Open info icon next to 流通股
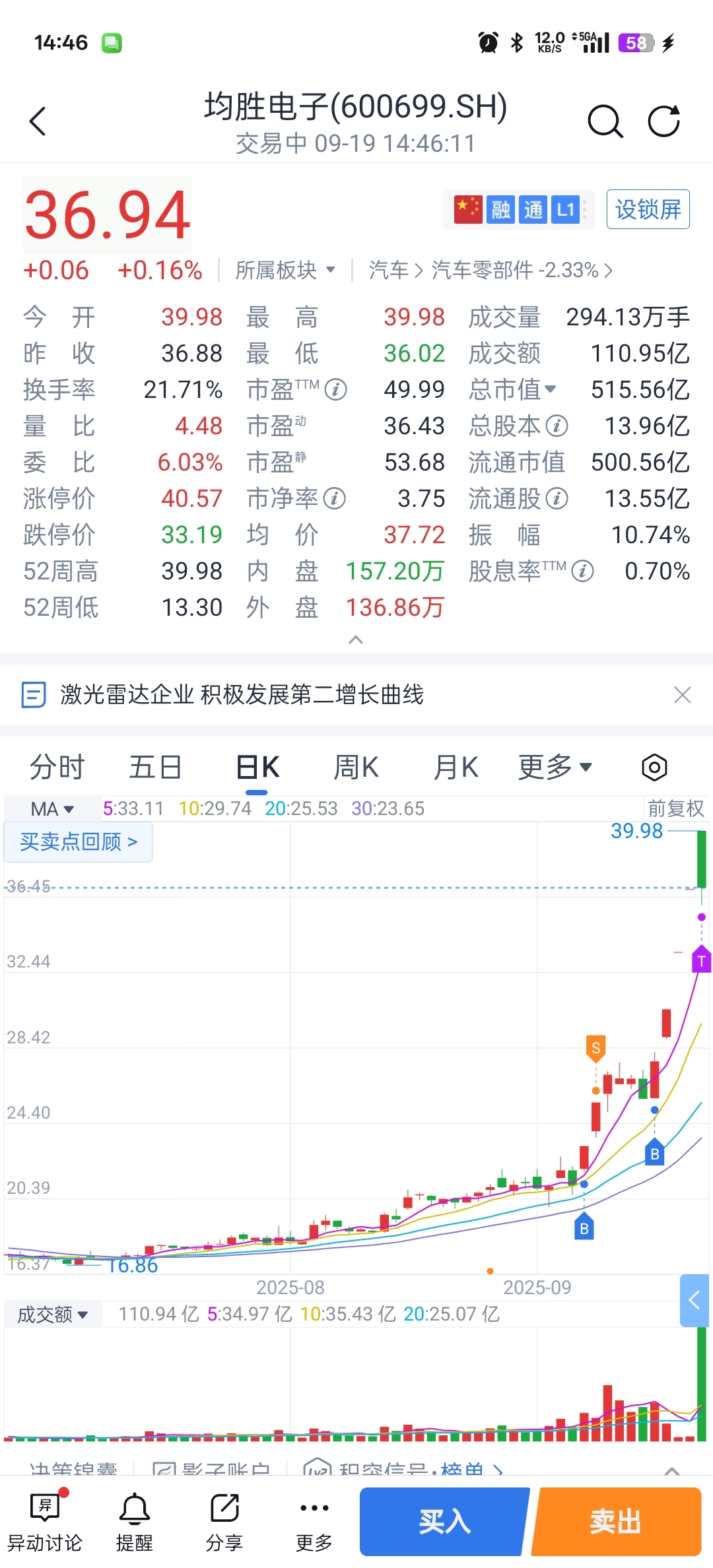 [557, 498]
